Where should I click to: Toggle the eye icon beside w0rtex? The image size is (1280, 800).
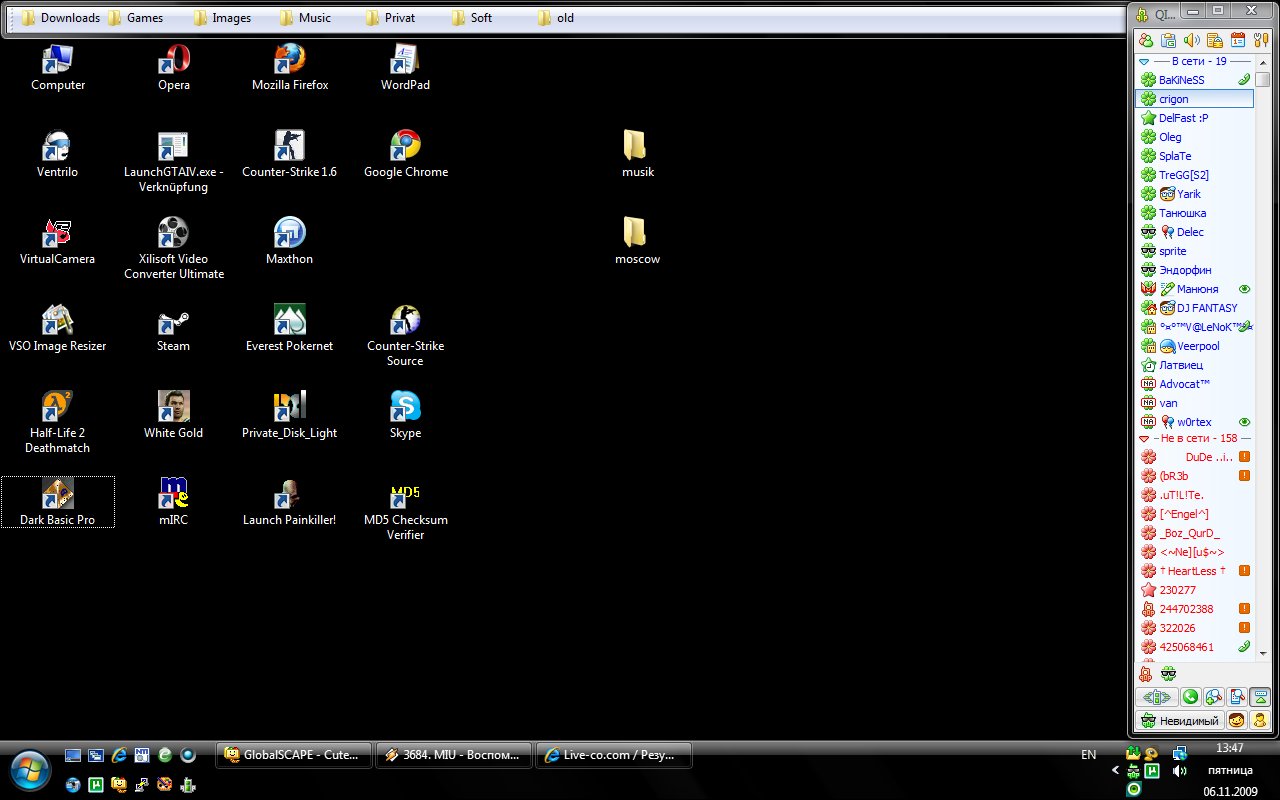pos(1245,422)
